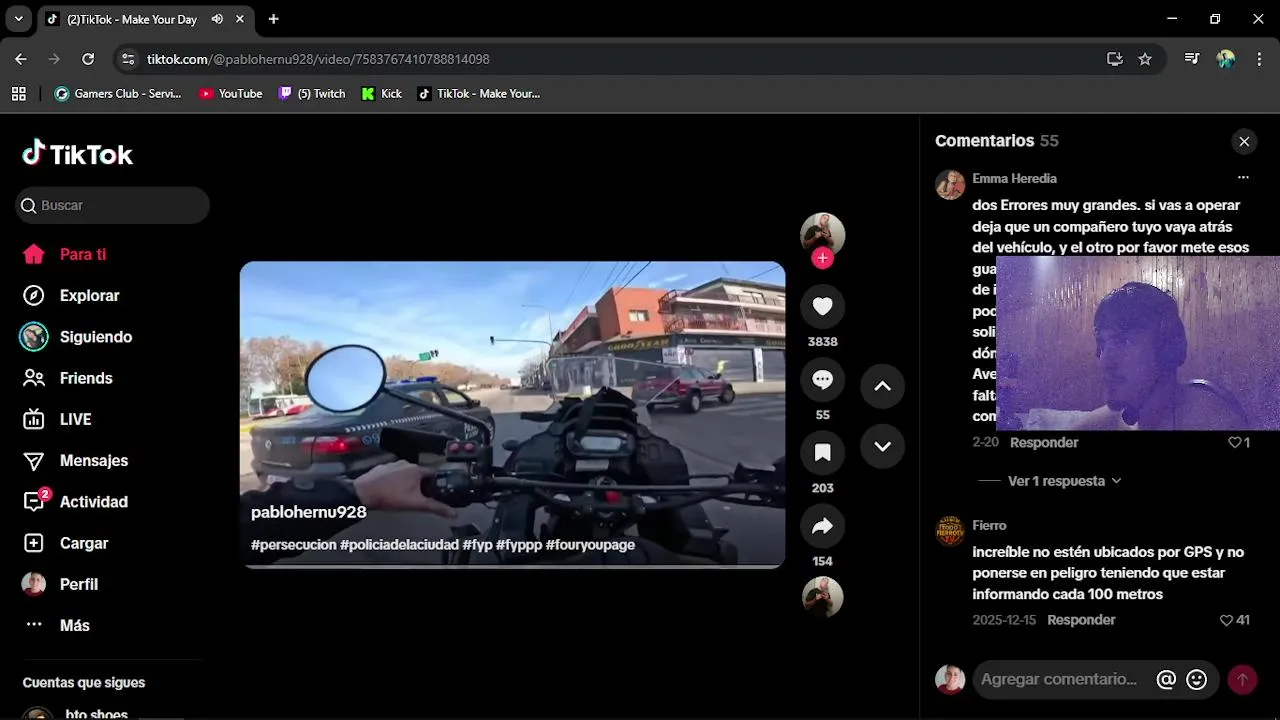The width and height of the screenshot is (1280, 720).
Task: Open the emoji picker in comment box
Action: click(1196, 680)
